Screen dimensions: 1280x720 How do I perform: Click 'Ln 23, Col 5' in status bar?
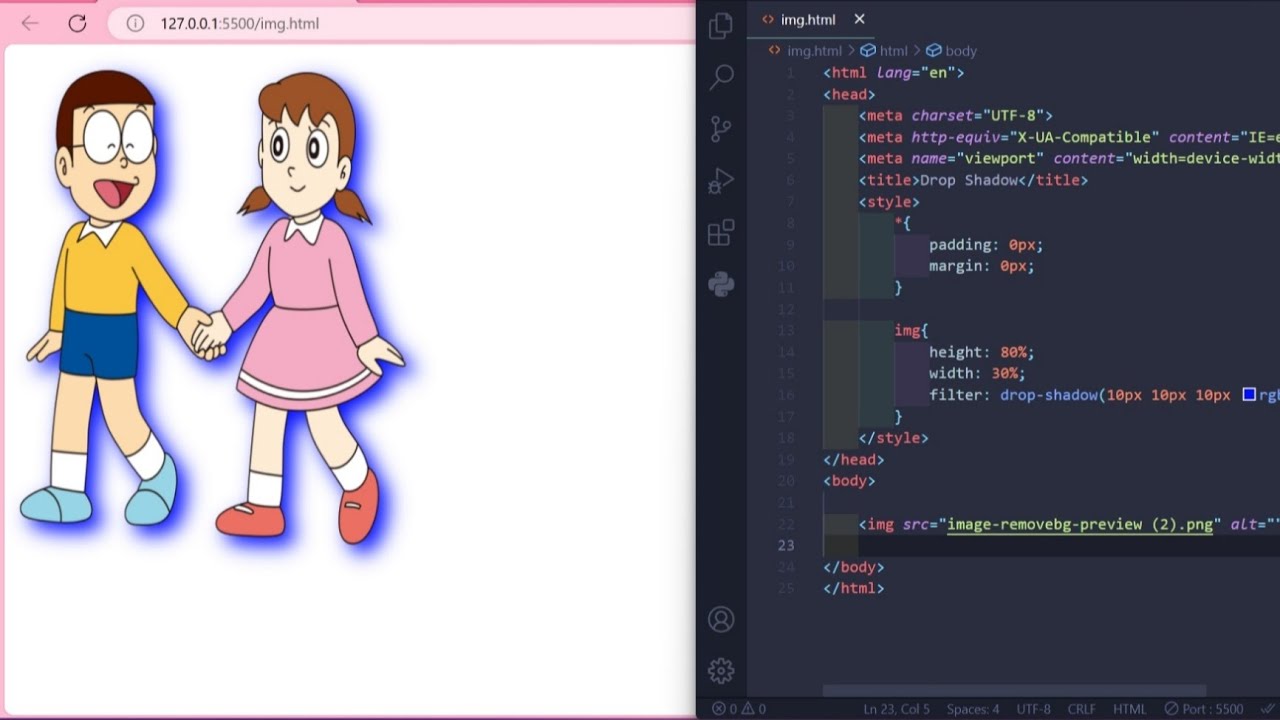[896, 709]
